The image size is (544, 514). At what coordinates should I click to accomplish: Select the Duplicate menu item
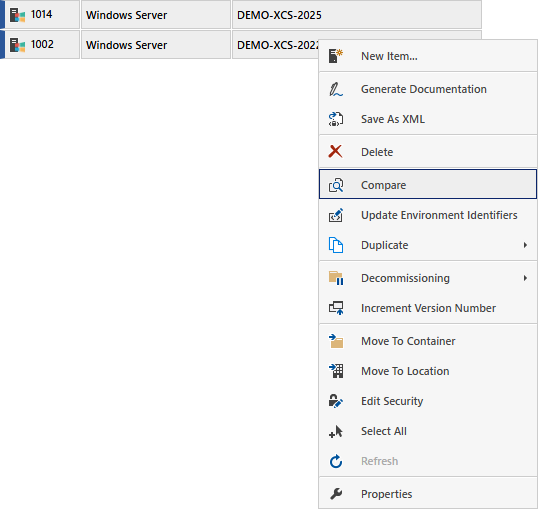(428, 245)
